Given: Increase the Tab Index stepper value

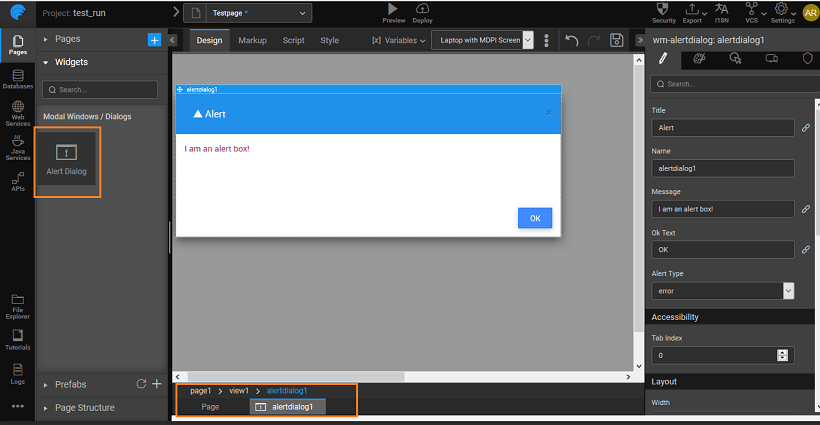Looking at the screenshot, I should (782, 352).
